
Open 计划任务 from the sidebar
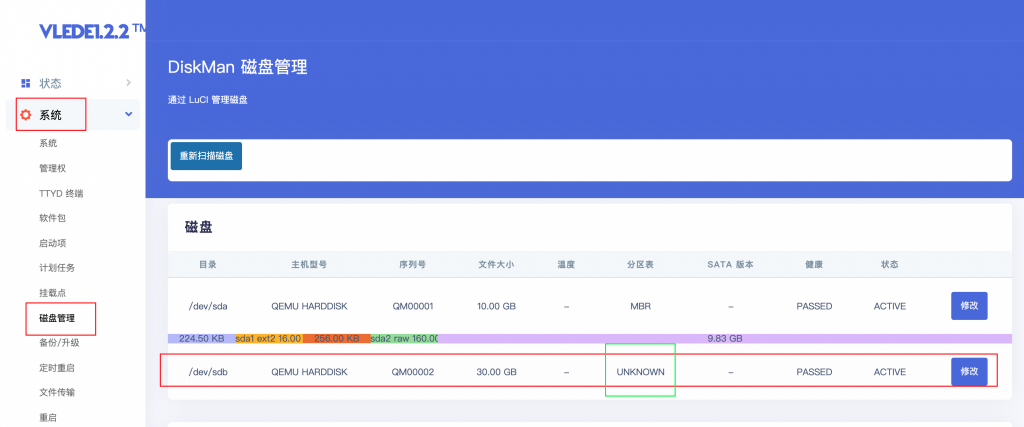(57, 268)
